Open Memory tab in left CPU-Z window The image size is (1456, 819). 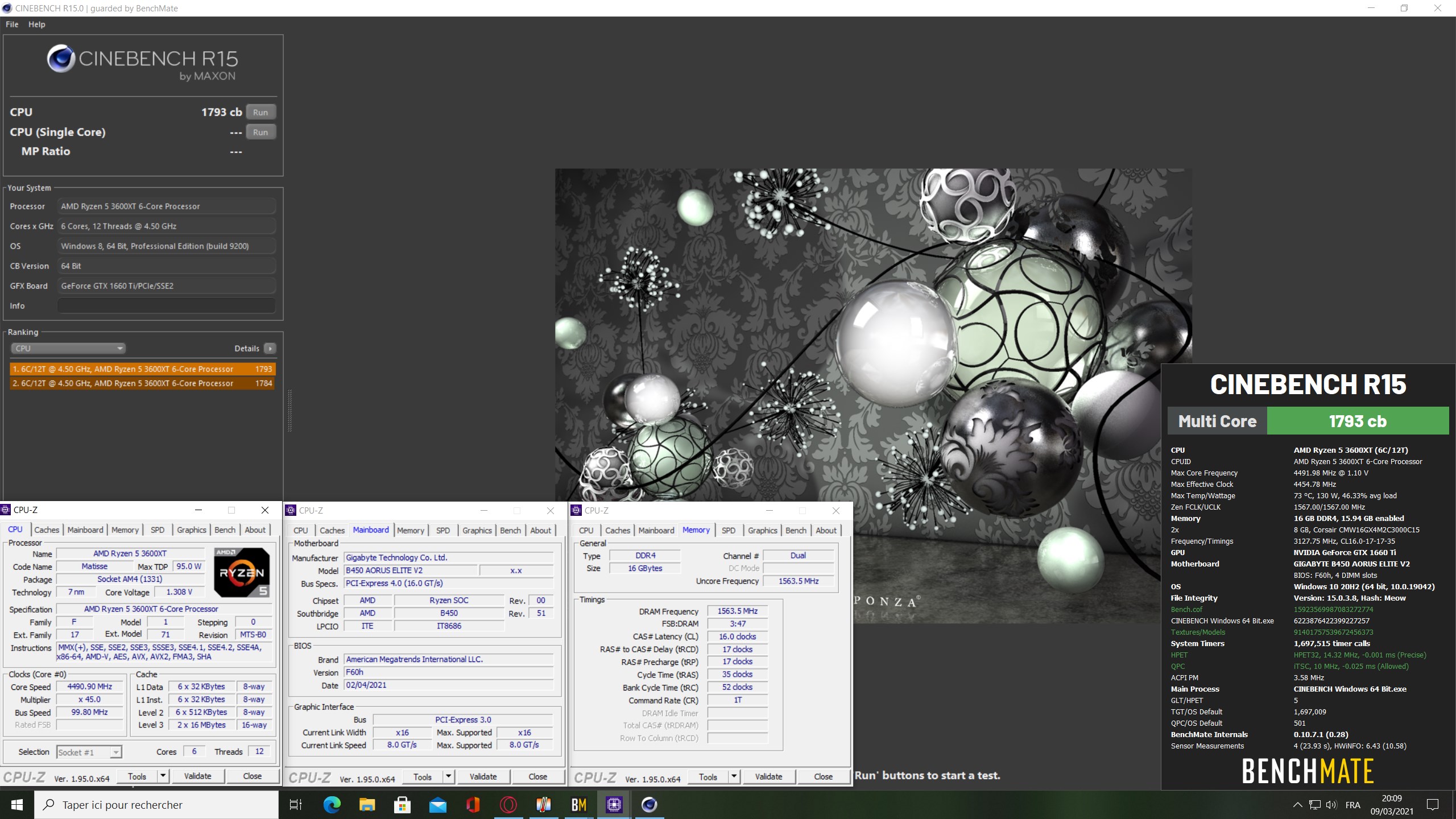(125, 530)
